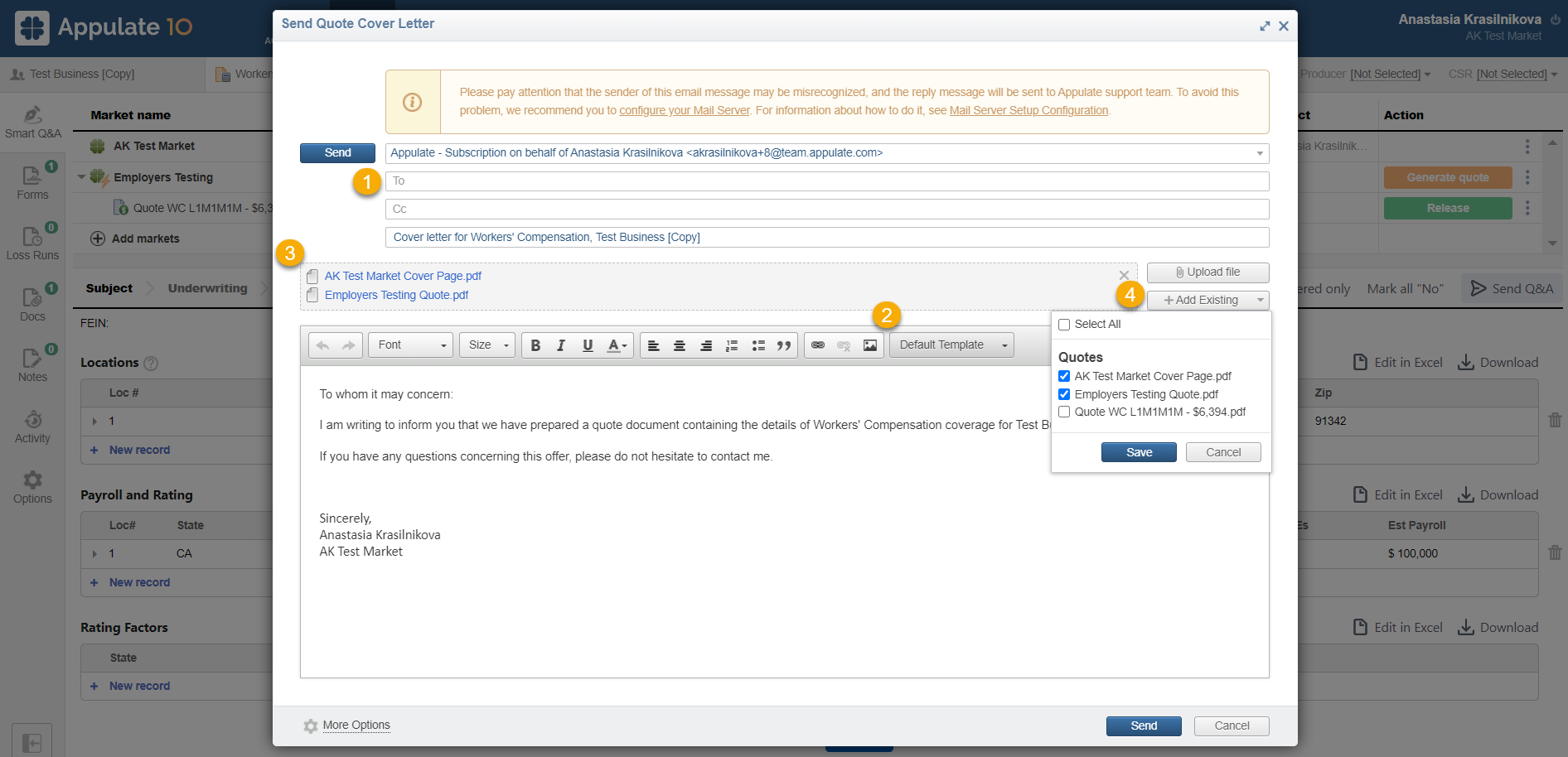Switch to the Subject tab
1568x757 pixels.
pos(109,288)
